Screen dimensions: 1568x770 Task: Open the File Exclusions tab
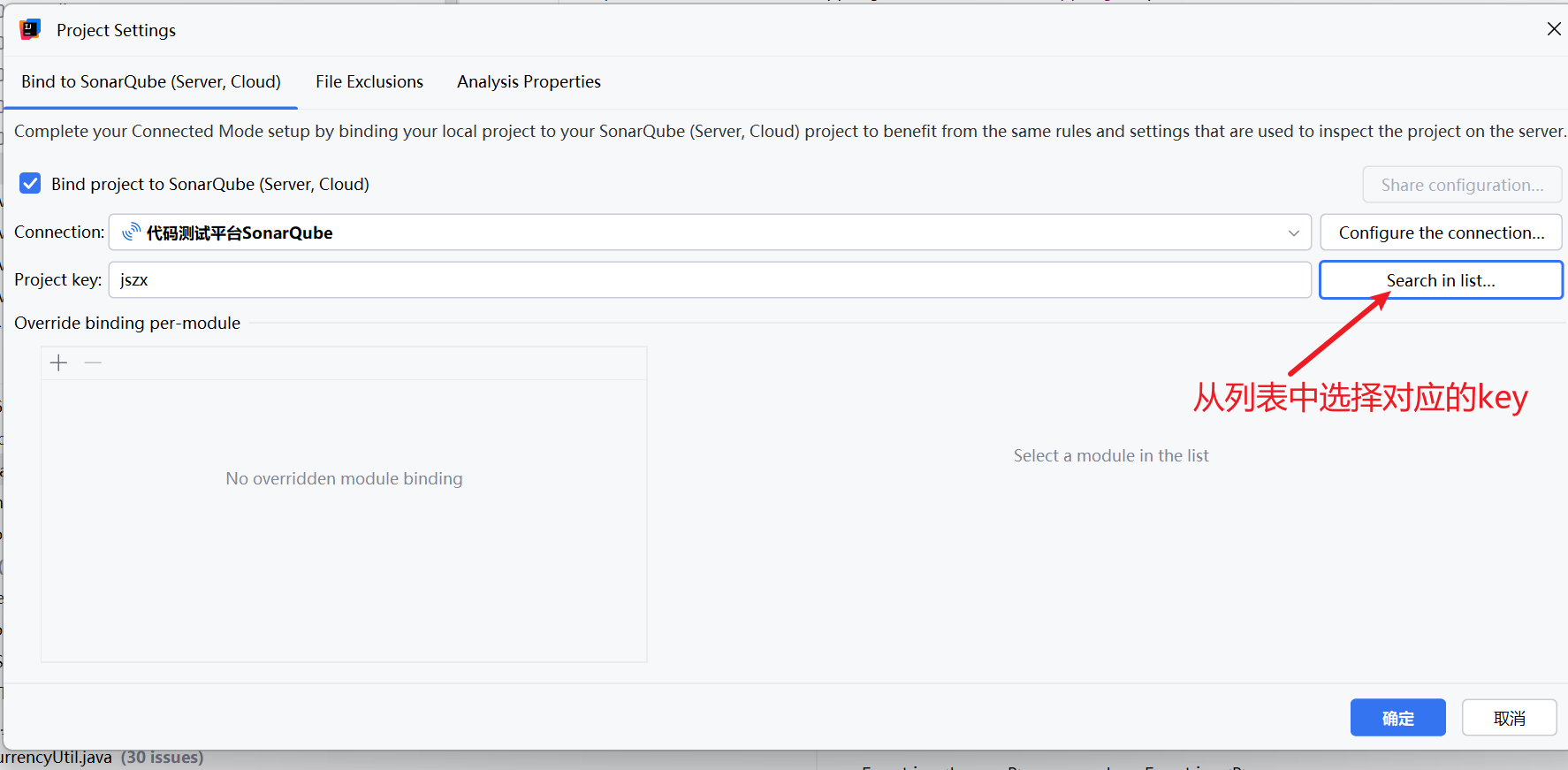(x=369, y=81)
